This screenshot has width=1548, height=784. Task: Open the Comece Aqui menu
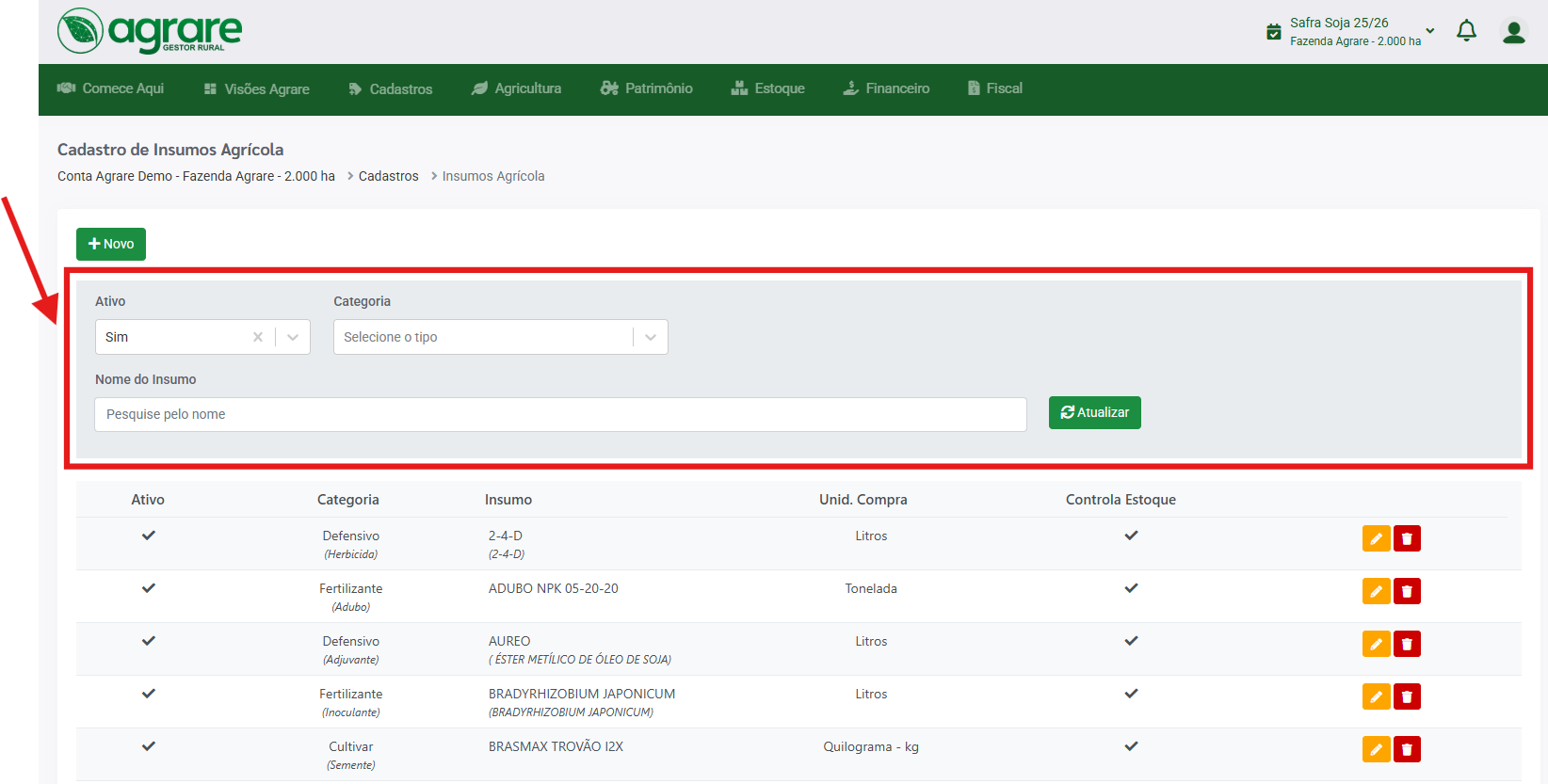(x=110, y=88)
